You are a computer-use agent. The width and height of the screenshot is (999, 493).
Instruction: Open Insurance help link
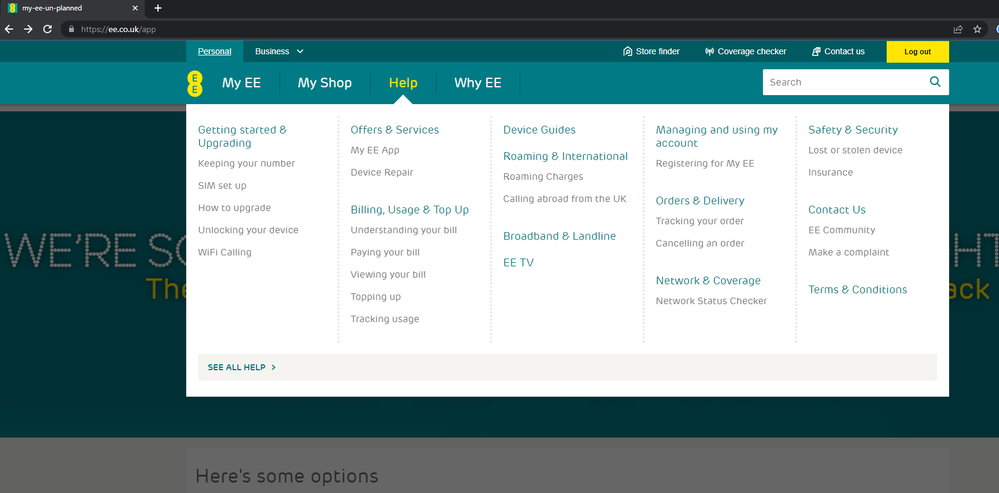(x=831, y=173)
